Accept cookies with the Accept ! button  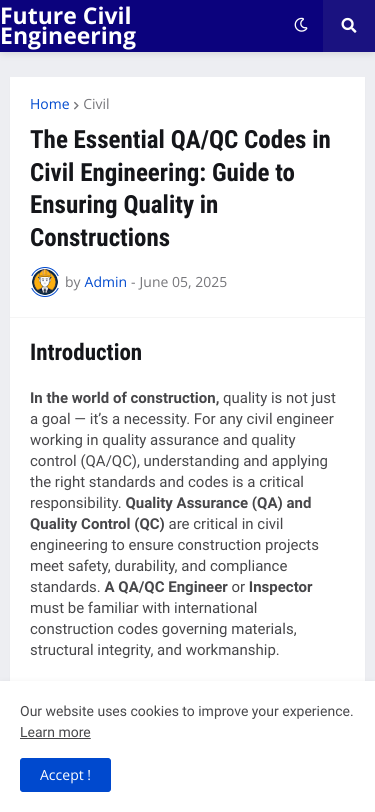65,775
